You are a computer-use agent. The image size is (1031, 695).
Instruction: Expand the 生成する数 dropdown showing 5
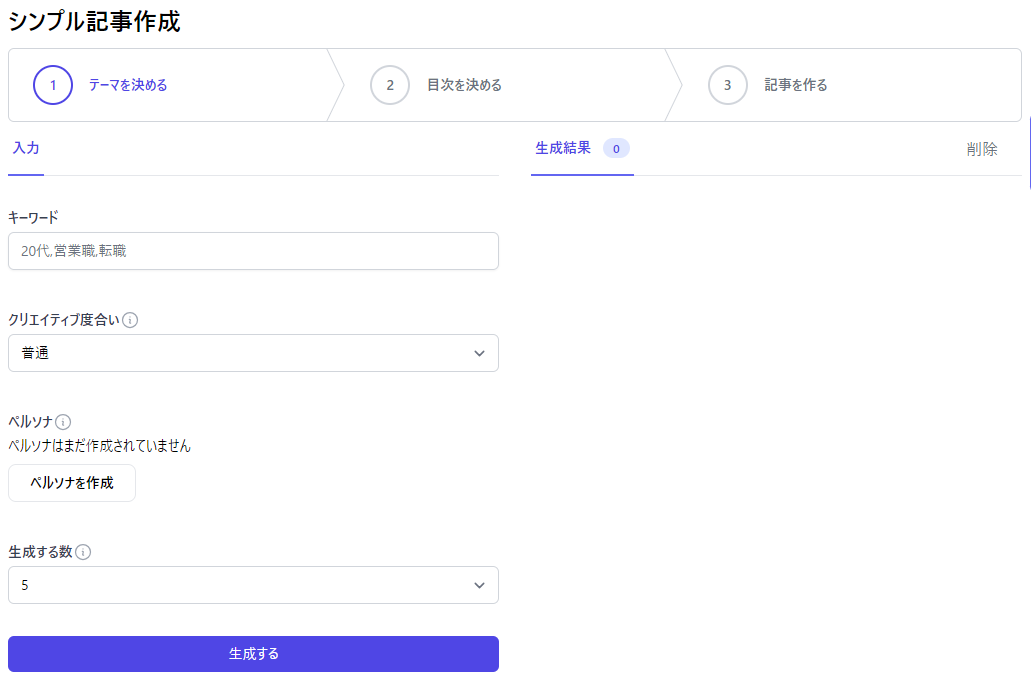(253, 585)
